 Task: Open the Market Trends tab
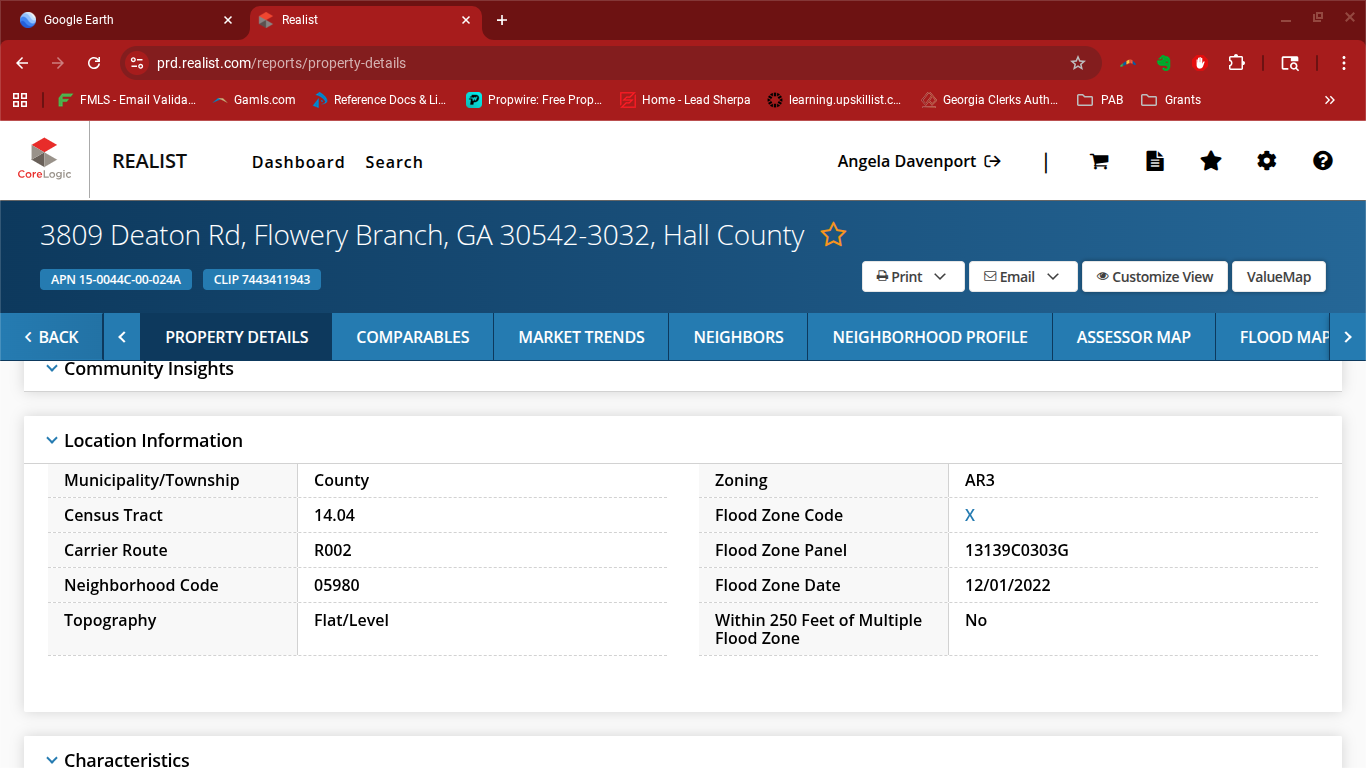(x=582, y=337)
